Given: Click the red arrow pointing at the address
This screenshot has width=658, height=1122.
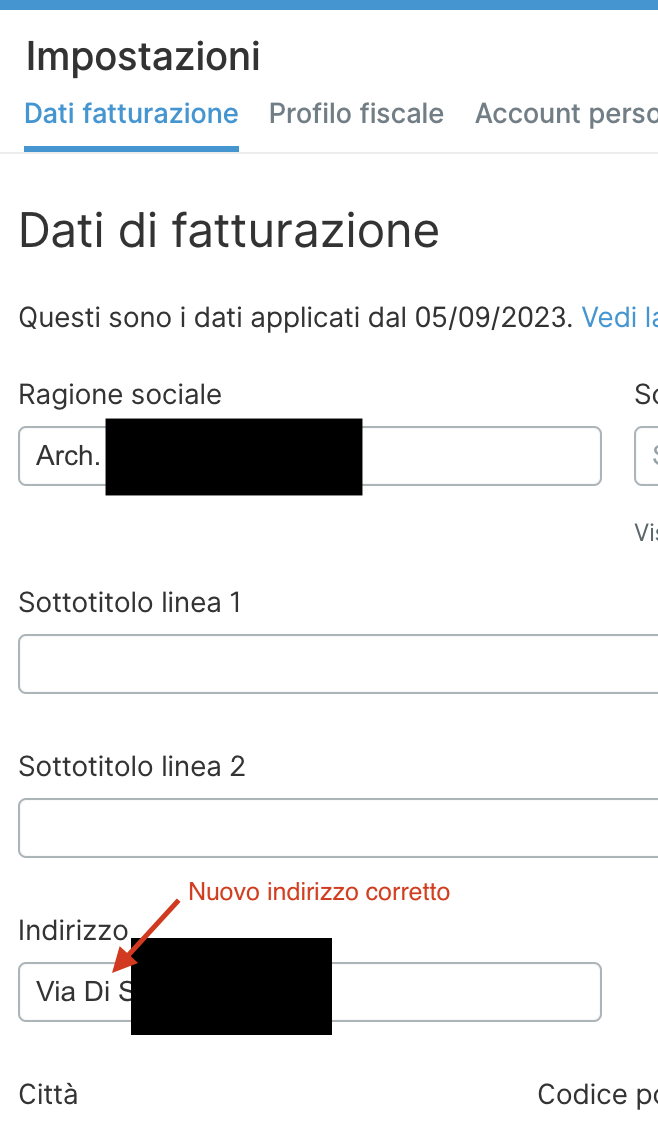Looking at the screenshot, I should (x=150, y=940).
